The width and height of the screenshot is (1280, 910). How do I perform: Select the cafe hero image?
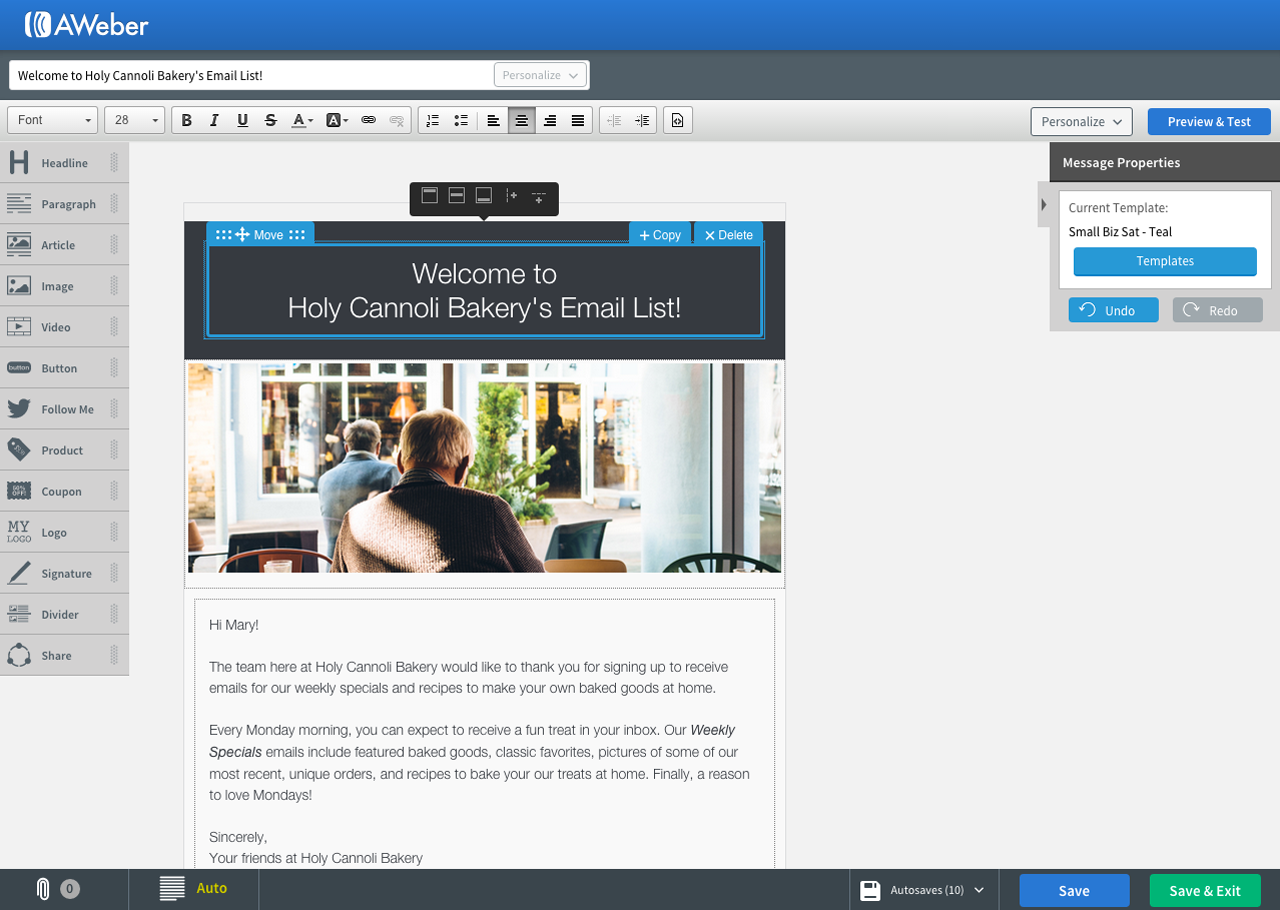[485, 468]
